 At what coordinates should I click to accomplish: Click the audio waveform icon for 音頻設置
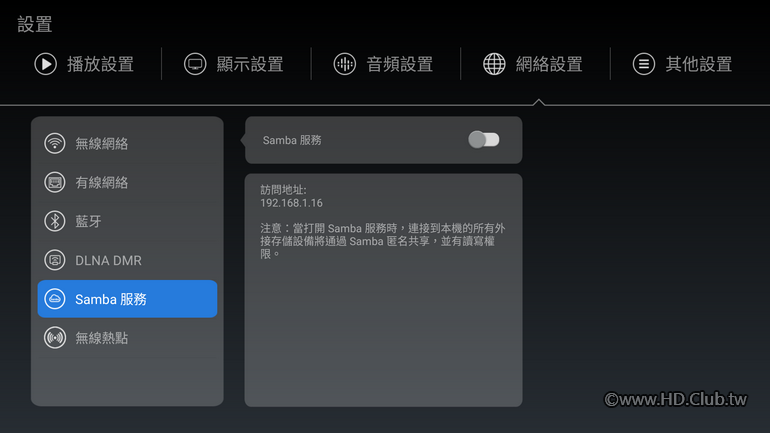click(345, 64)
